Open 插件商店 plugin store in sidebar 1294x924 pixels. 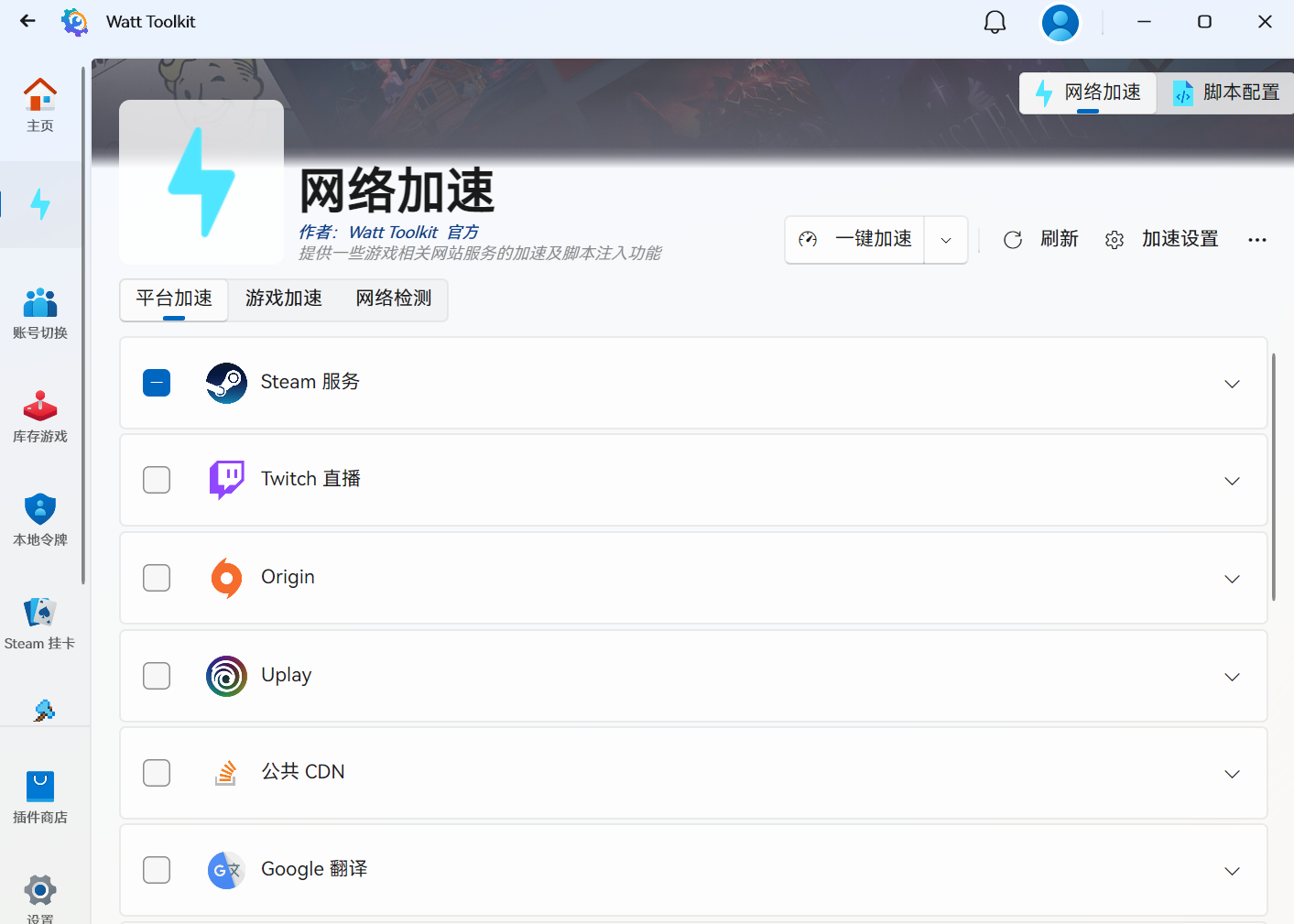click(x=40, y=798)
